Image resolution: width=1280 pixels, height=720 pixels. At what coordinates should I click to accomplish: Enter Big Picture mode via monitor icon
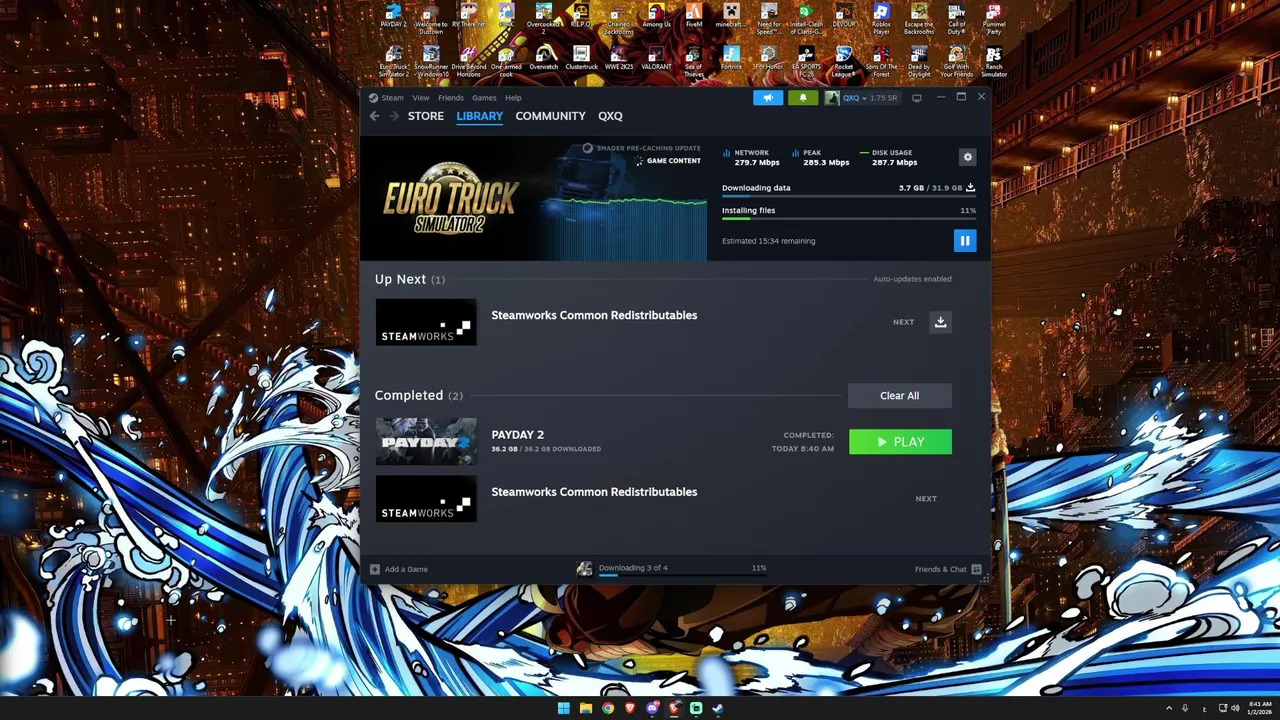pyautogui.click(x=916, y=98)
